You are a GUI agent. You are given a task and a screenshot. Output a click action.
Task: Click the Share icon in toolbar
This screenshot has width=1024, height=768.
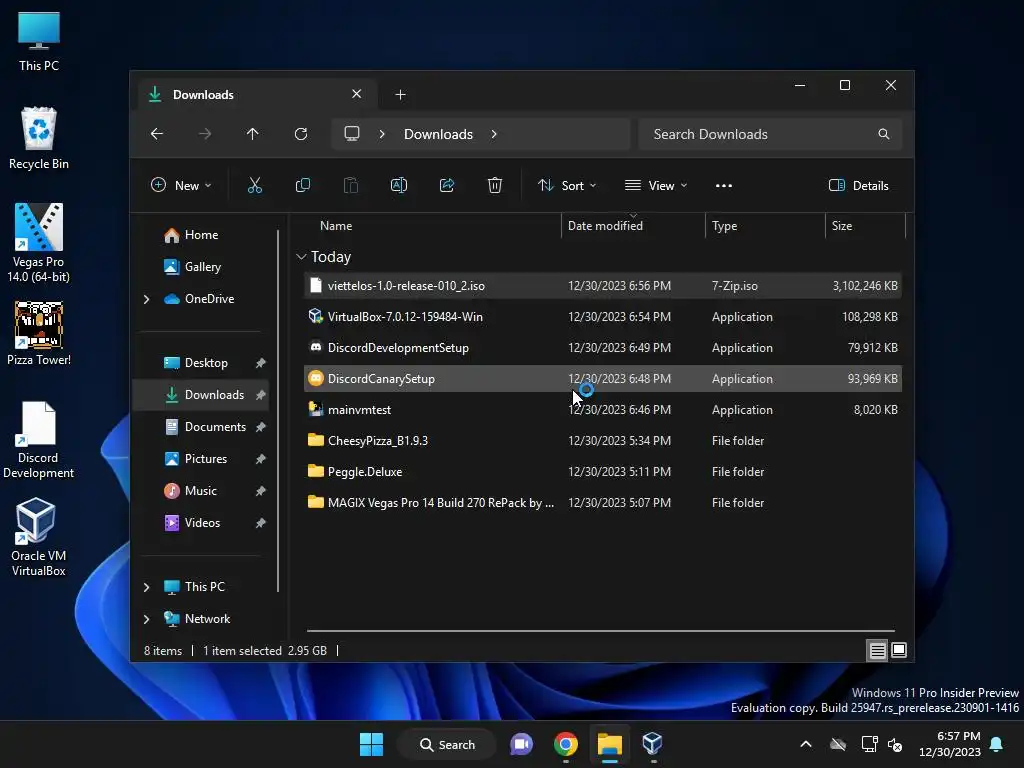(x=447, y=185)
